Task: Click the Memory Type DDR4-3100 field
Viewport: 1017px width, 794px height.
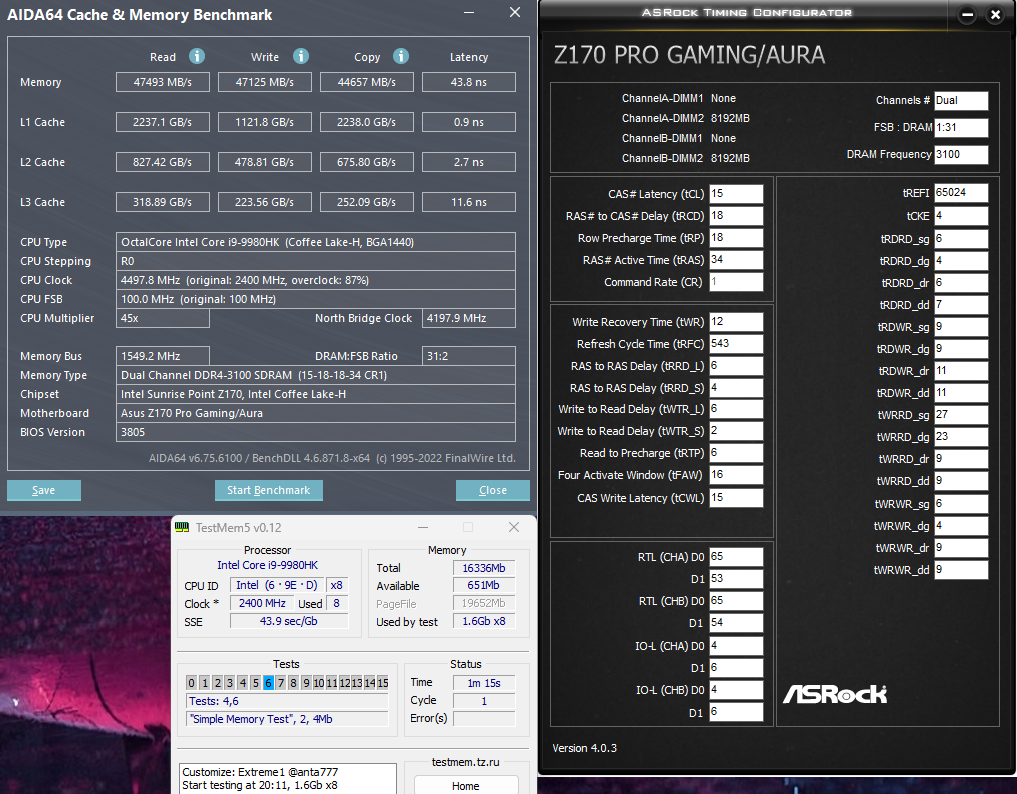Action: [316, 376]
